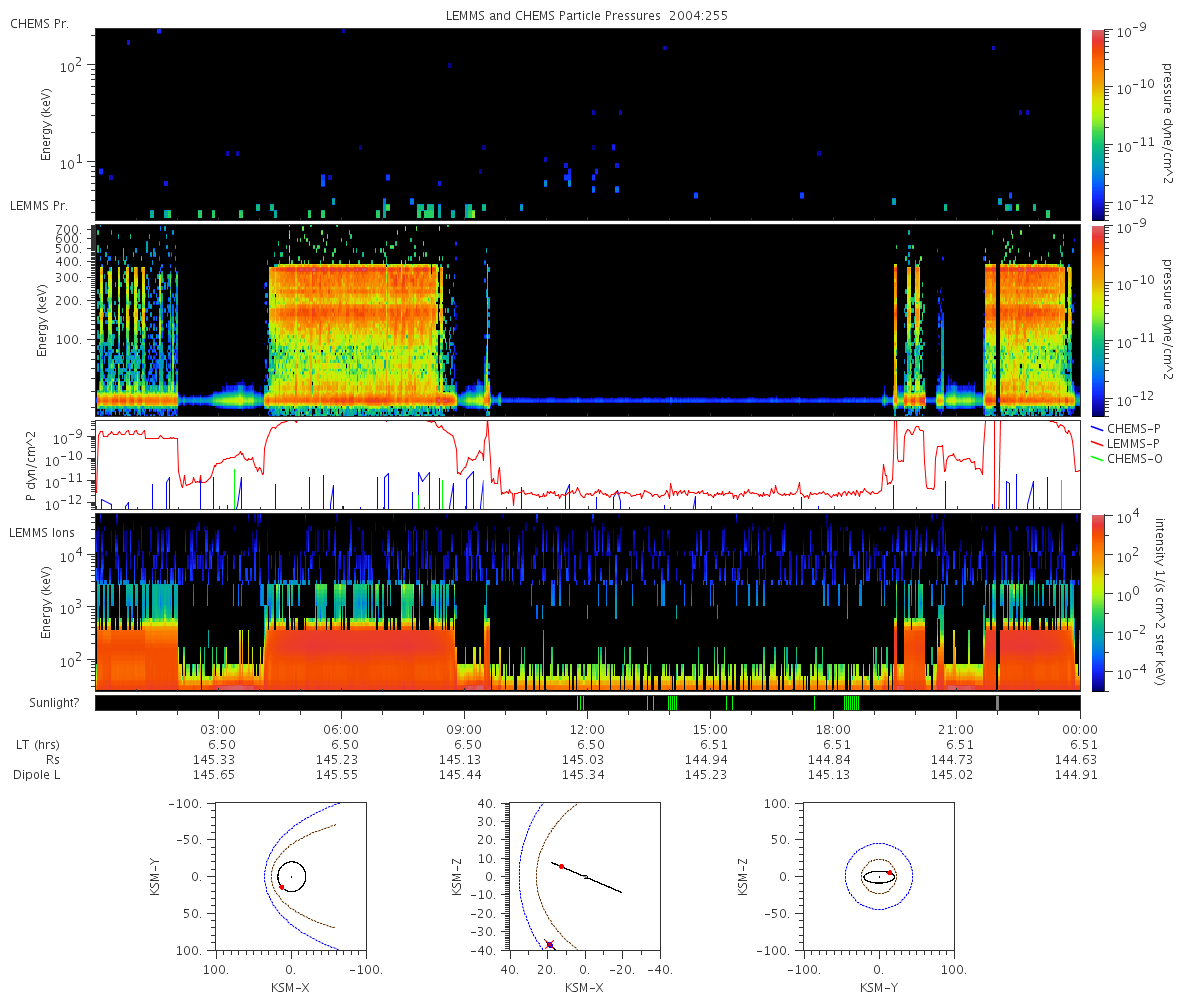Screen dimensions: 1200x1000
Task: Click the red position dot in KSM-X/KSM-Z plot
Action: [x=561, y=866]
